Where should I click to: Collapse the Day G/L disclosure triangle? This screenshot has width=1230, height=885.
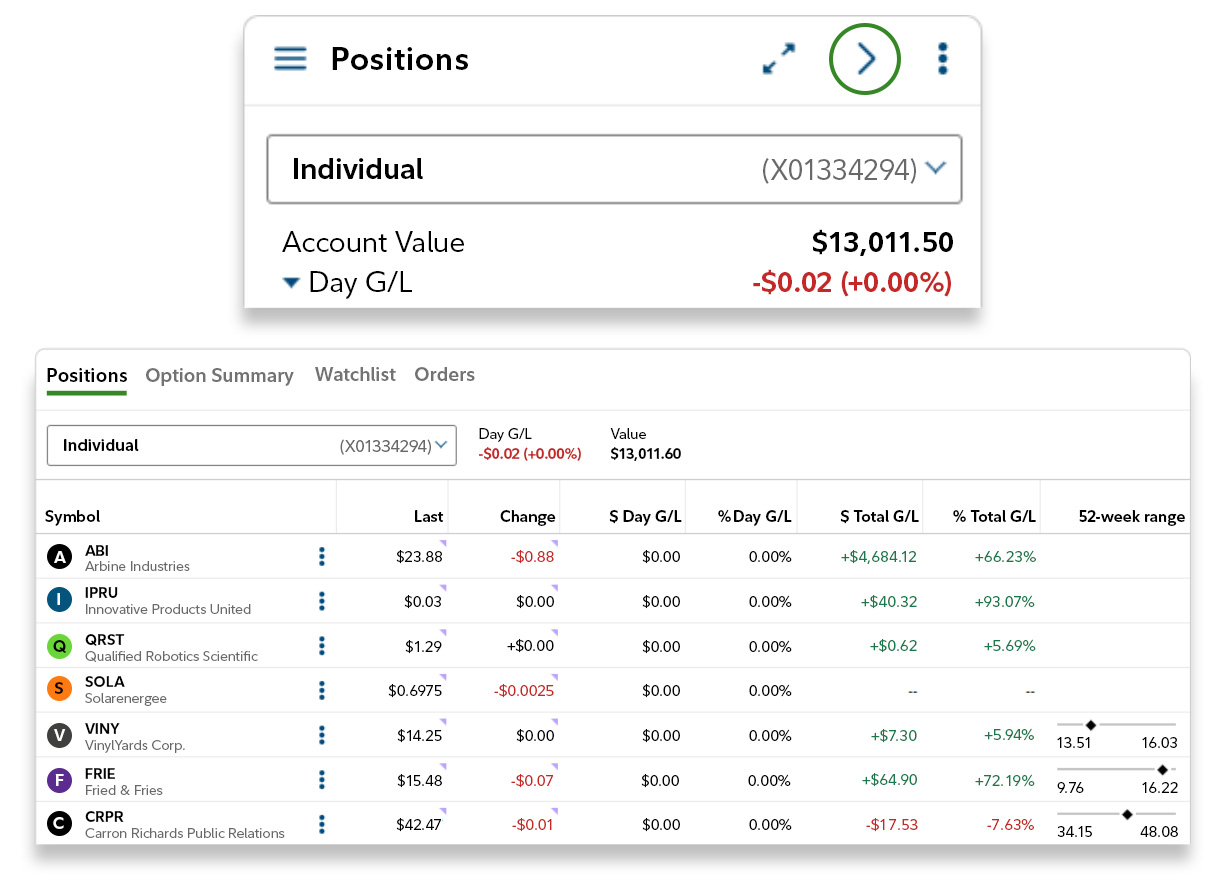pyautogui.click(x=291, y=283)
